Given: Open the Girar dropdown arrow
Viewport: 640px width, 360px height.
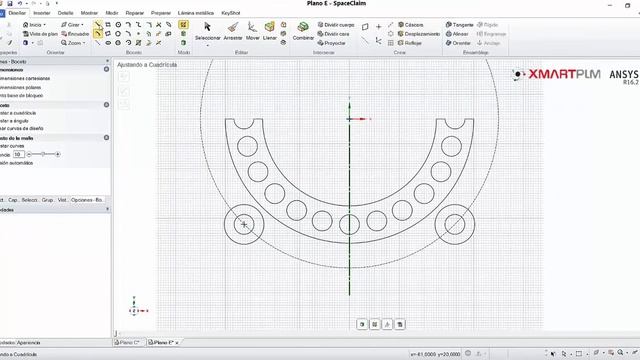Looking at the screenshot, I should coord(82,25).
